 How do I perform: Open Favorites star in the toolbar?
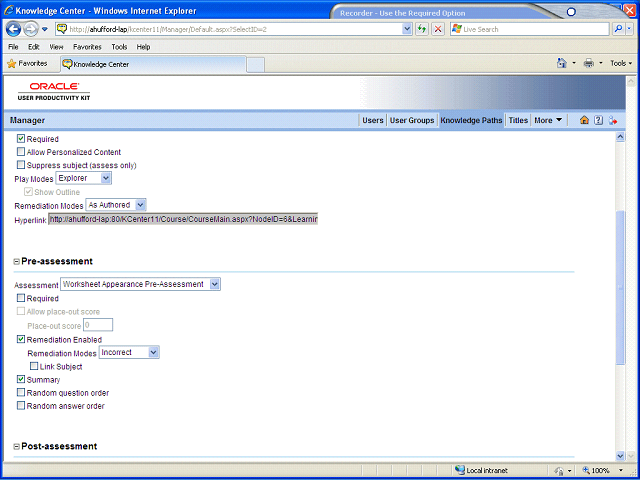click(x=27, y=64)
